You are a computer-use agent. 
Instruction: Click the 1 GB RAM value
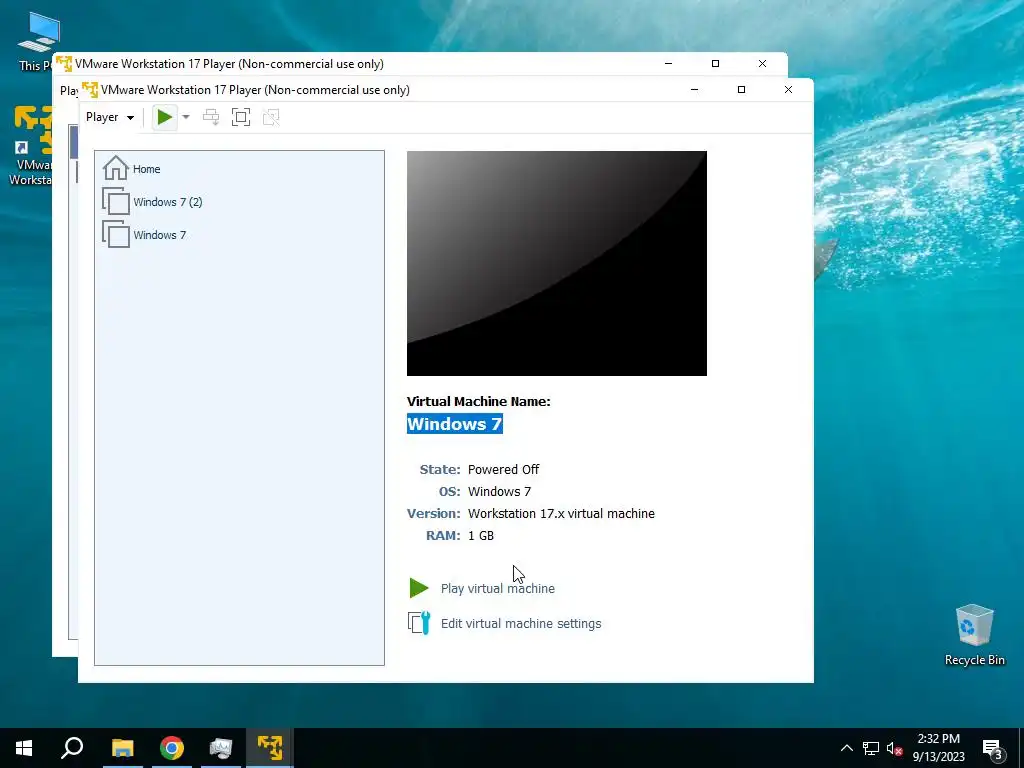[481, 536]
